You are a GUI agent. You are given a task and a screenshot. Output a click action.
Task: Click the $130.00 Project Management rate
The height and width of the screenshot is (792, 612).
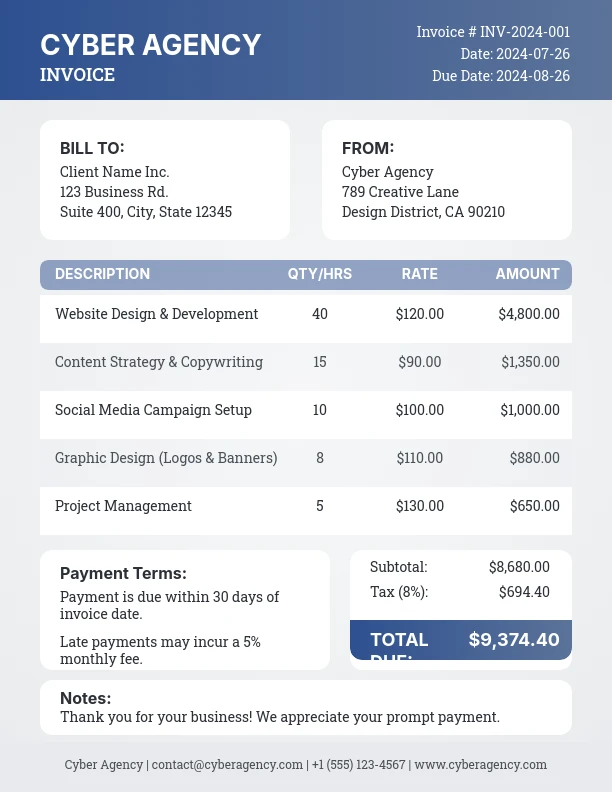(419, 506)
